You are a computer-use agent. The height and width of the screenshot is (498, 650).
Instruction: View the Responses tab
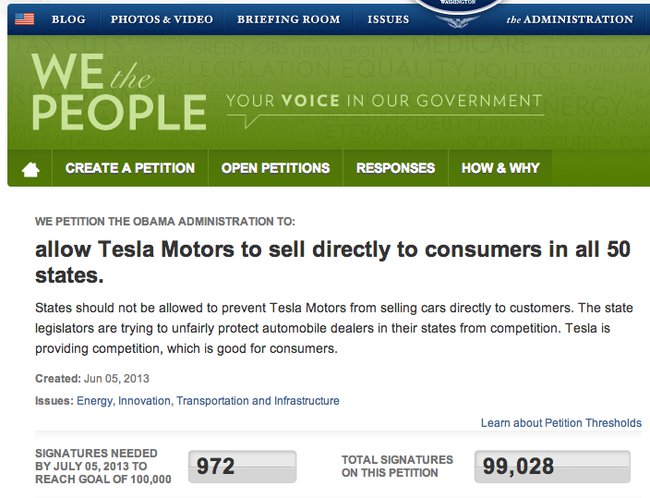click(395, 168)
